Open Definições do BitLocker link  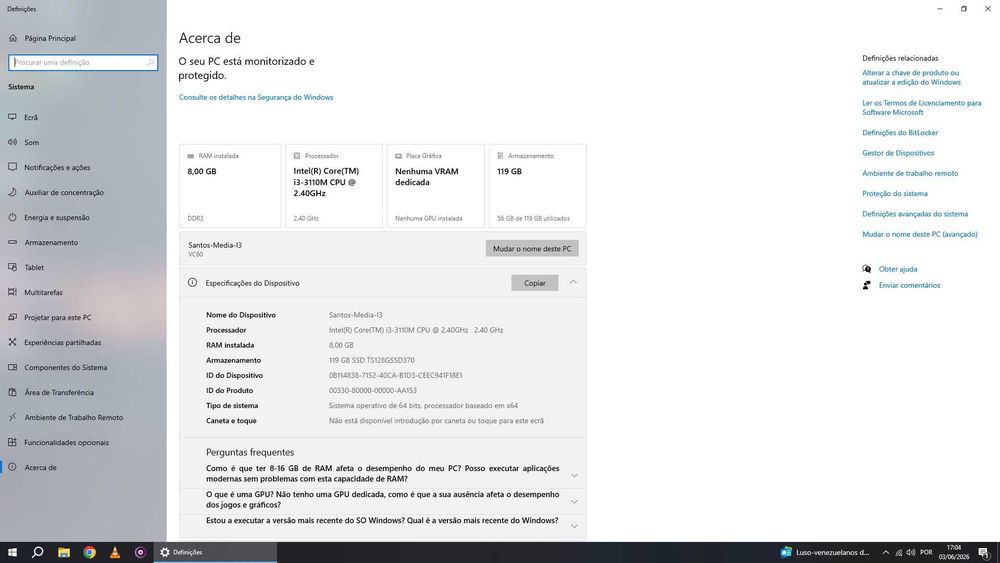click(900, 133)
